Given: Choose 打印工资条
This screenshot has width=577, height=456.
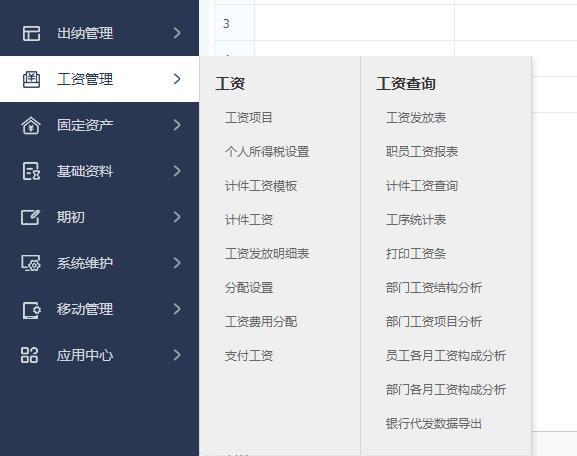Looking at the screenshot, I should (x=416, y=254).
